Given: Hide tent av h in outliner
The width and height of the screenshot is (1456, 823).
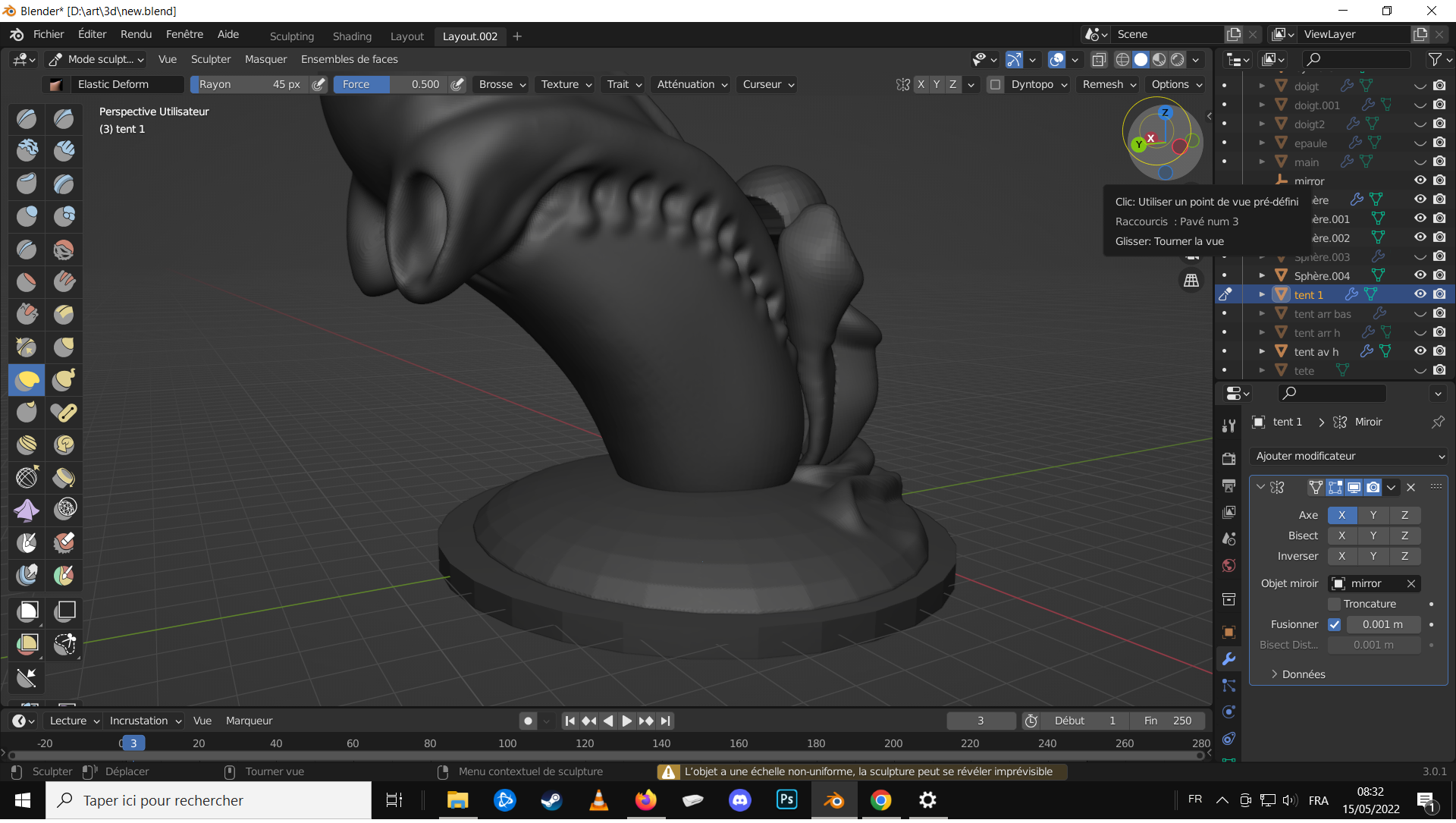Looking at the screenshot, I should 1420,351.
